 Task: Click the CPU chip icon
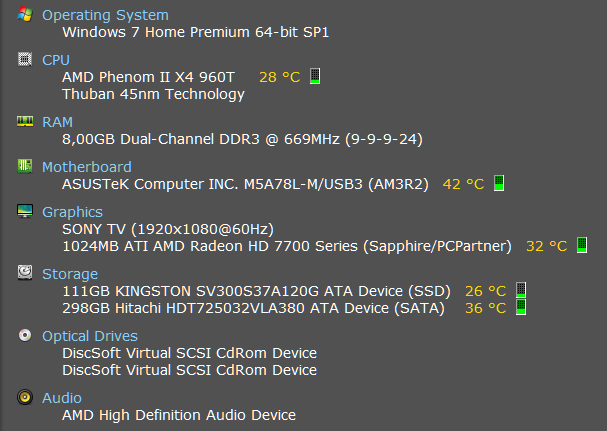(25, 59)
